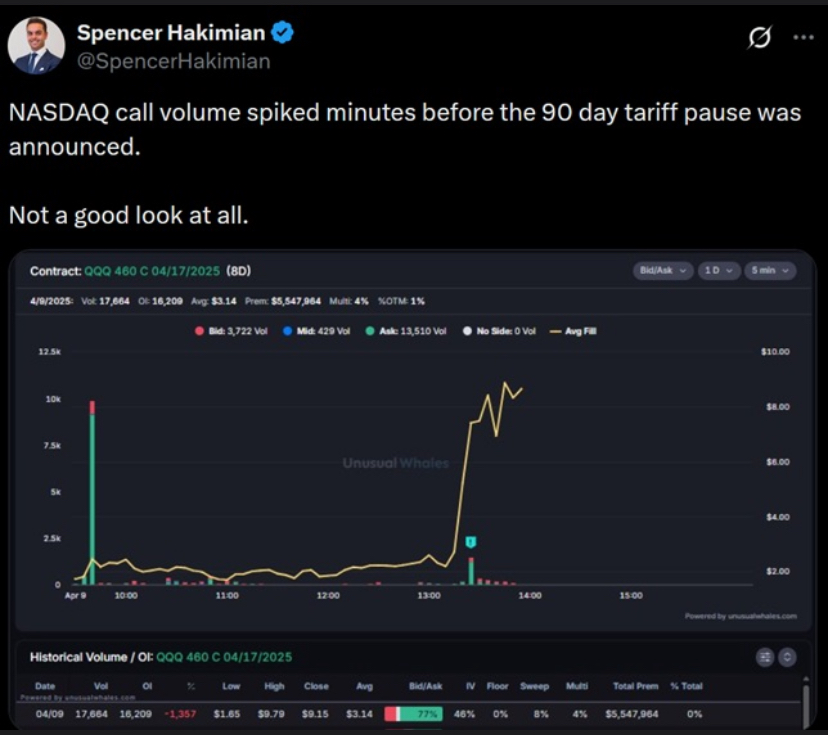Click the blue verified badge
The image size is (828, 735).
pyautogui.click(x=282, y=33)
